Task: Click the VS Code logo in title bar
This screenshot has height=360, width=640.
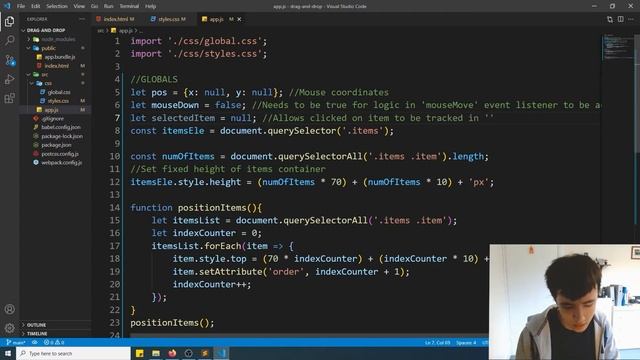Action: 7,6
